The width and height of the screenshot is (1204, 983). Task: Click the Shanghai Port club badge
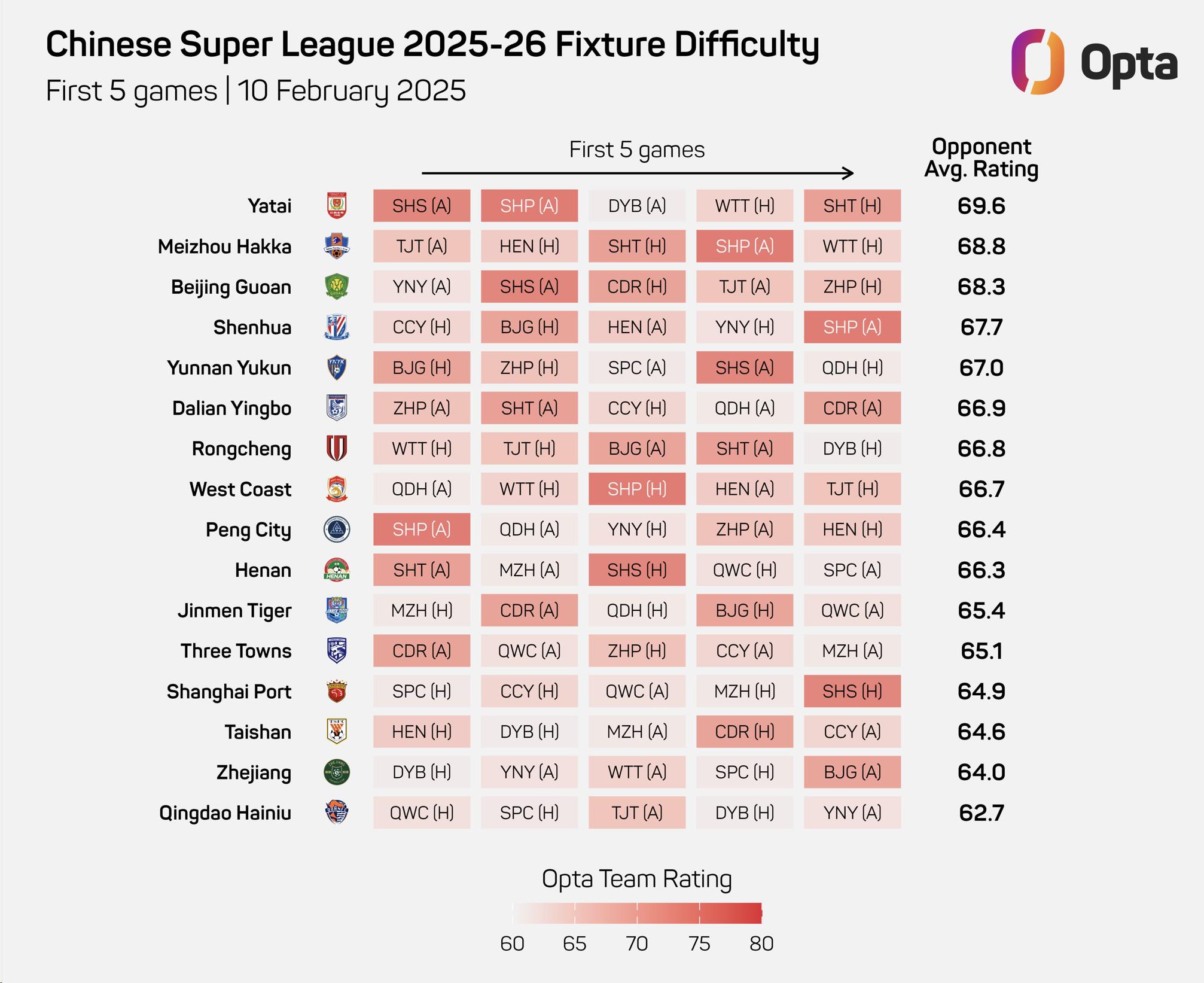pyautogui.click(x=337, y=692)
